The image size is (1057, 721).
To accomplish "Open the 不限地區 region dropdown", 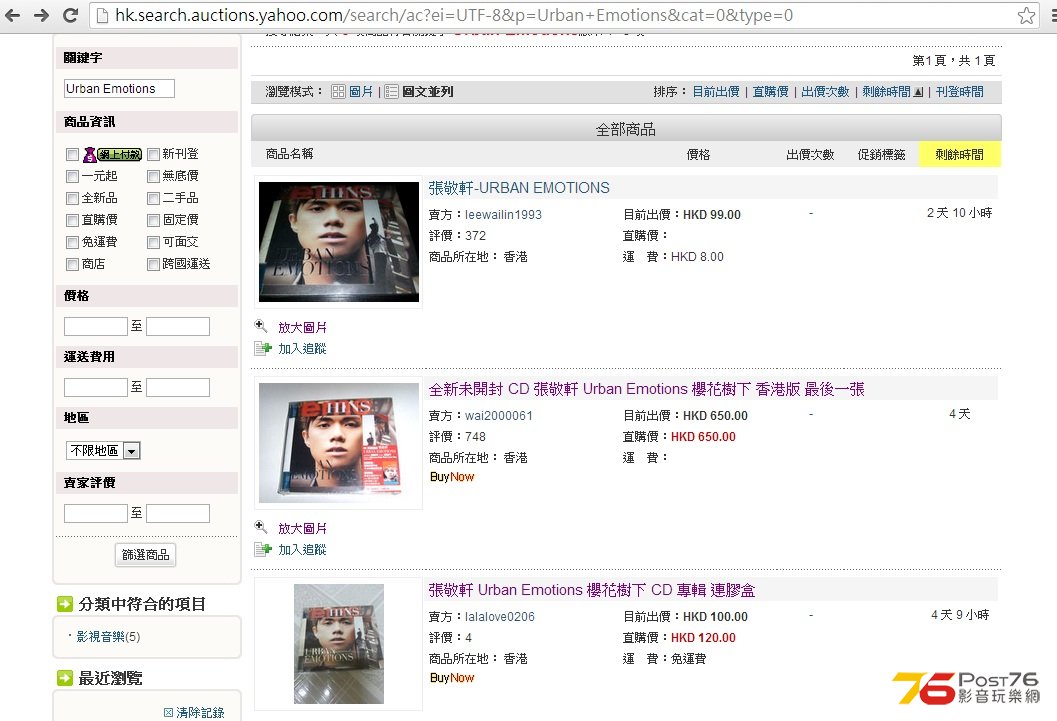I will click(103, 450).
